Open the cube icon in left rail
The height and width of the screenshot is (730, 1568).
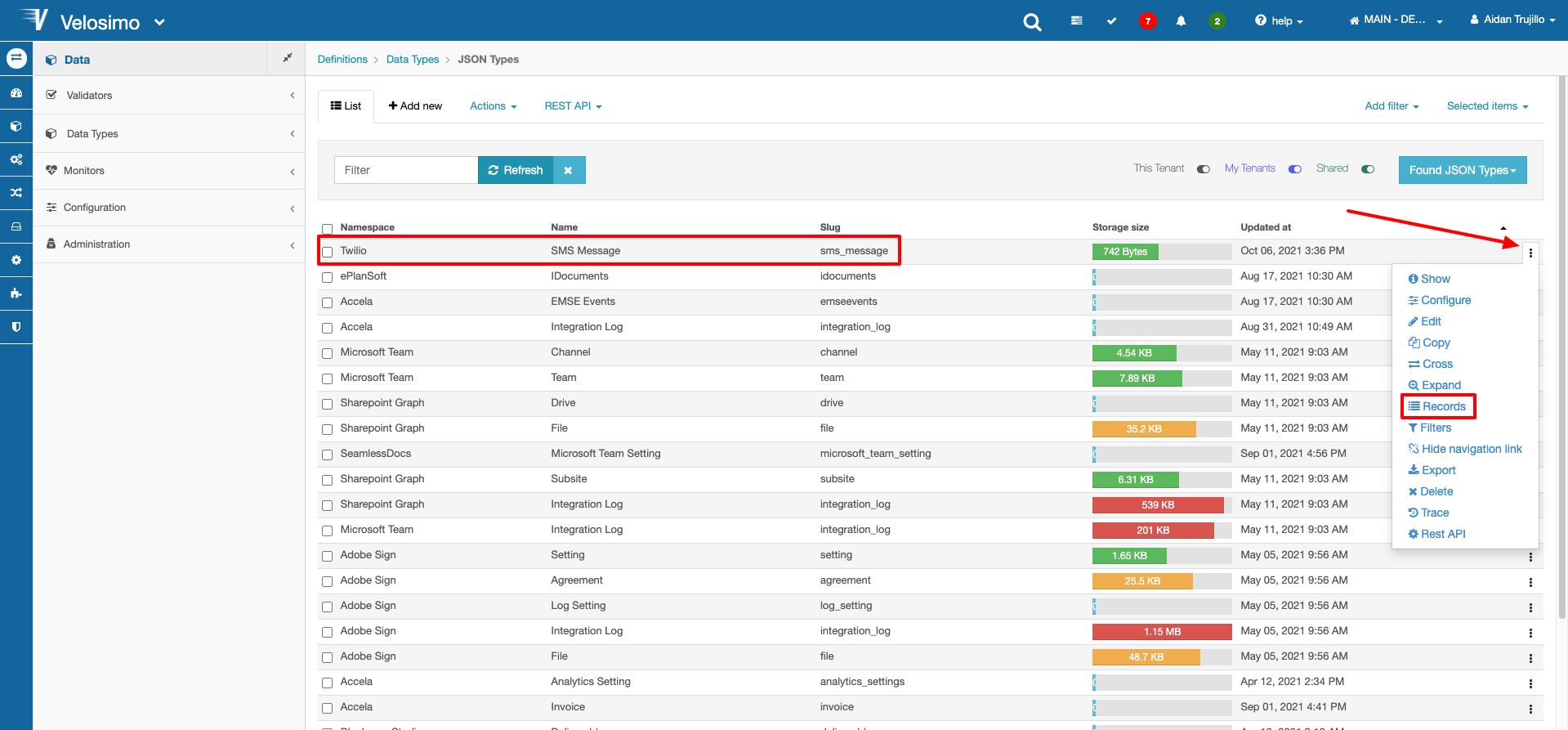tap(16, 127)
